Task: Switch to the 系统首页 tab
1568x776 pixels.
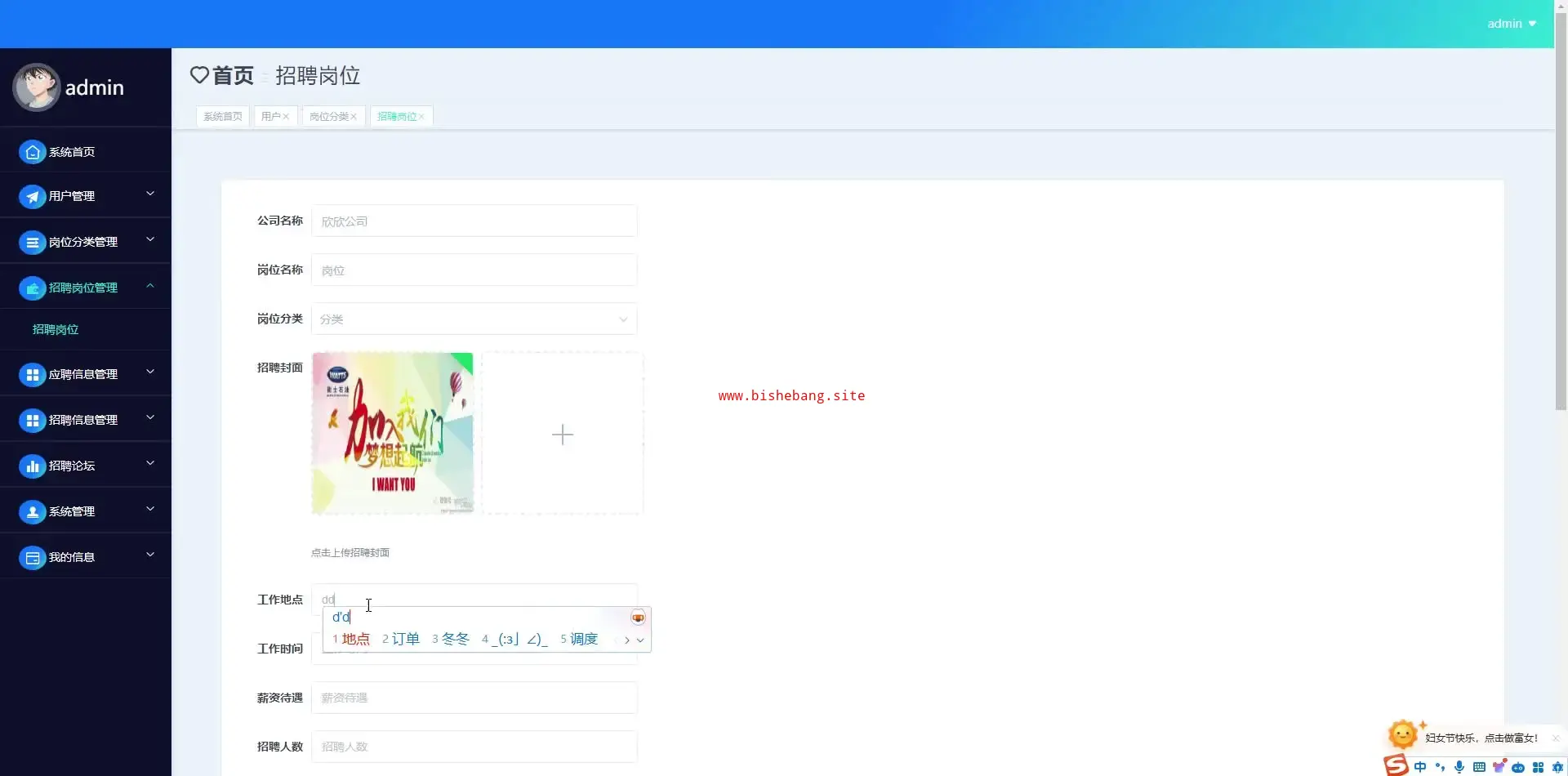Action: 223,117
